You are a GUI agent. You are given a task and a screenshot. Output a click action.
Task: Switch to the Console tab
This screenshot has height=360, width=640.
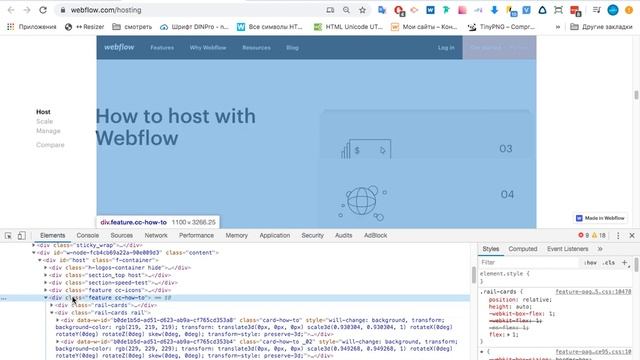[x=88, y=236]
